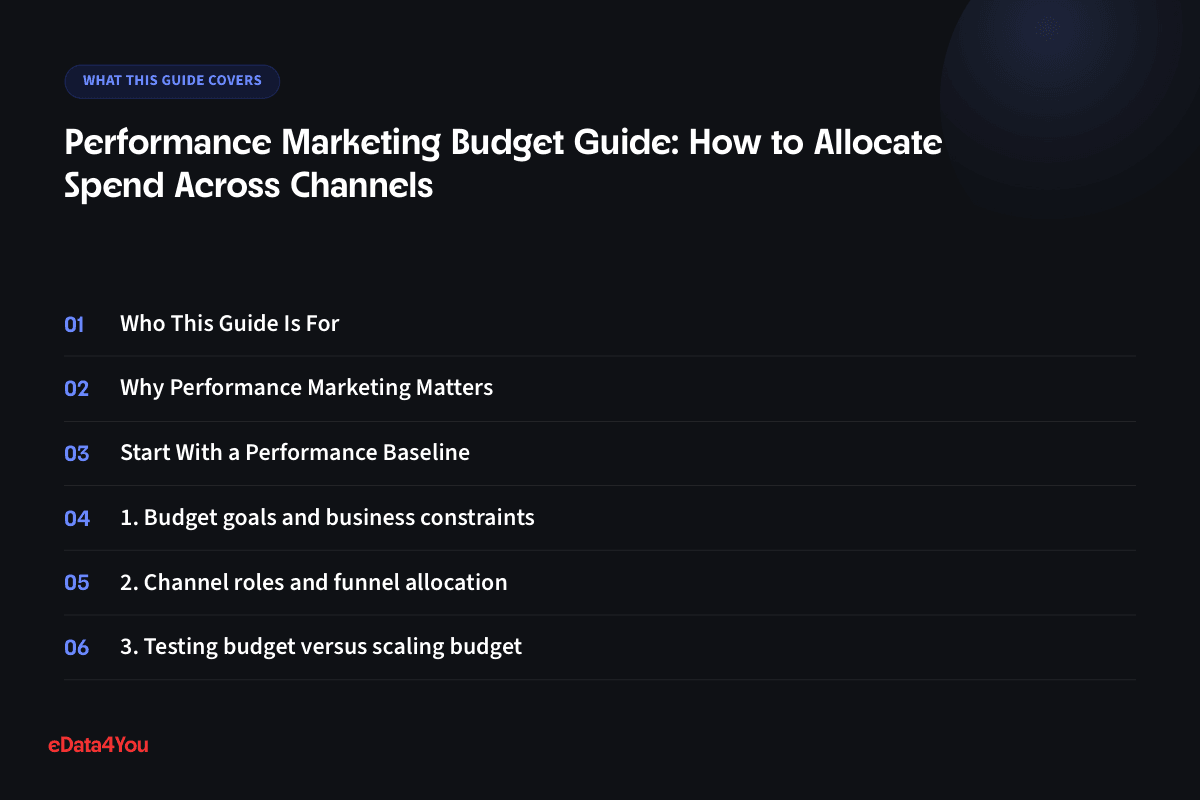Click the number 03 label
1200x800 pixels.
pos(77,453)
